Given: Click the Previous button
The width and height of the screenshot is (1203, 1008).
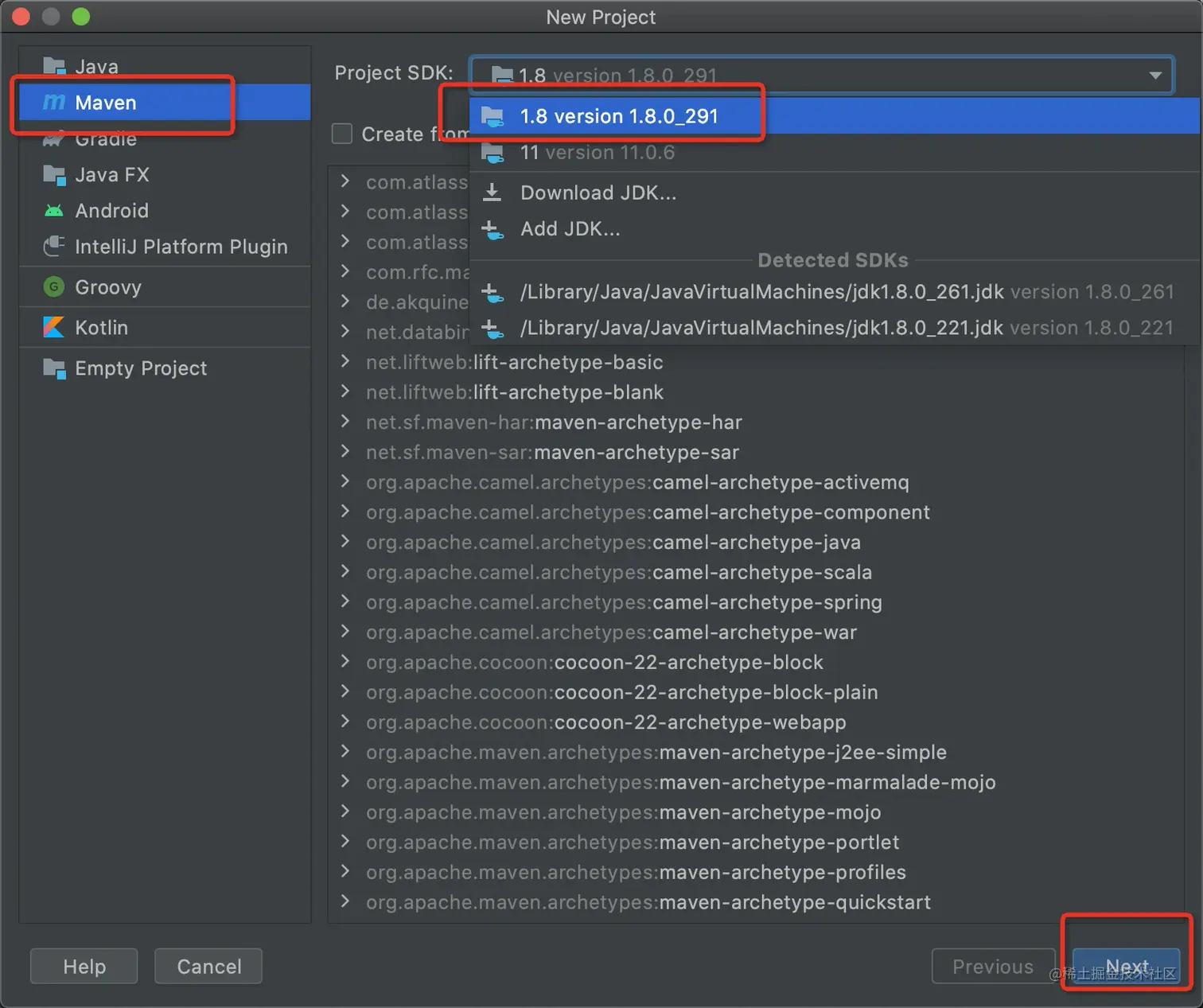Looking at the screenshot, I should pos(993,966).
